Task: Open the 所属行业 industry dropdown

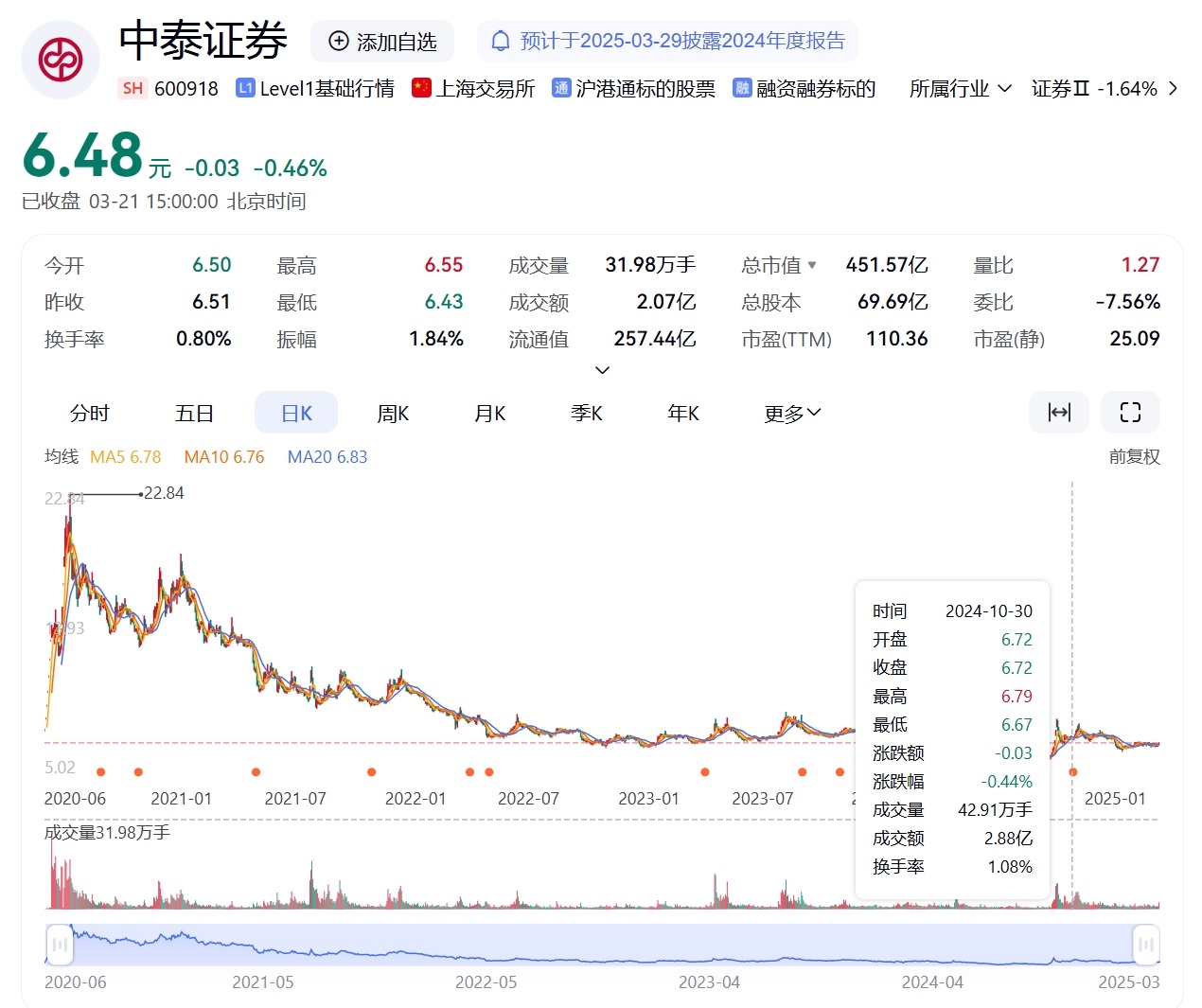Action: click(959, 87)
